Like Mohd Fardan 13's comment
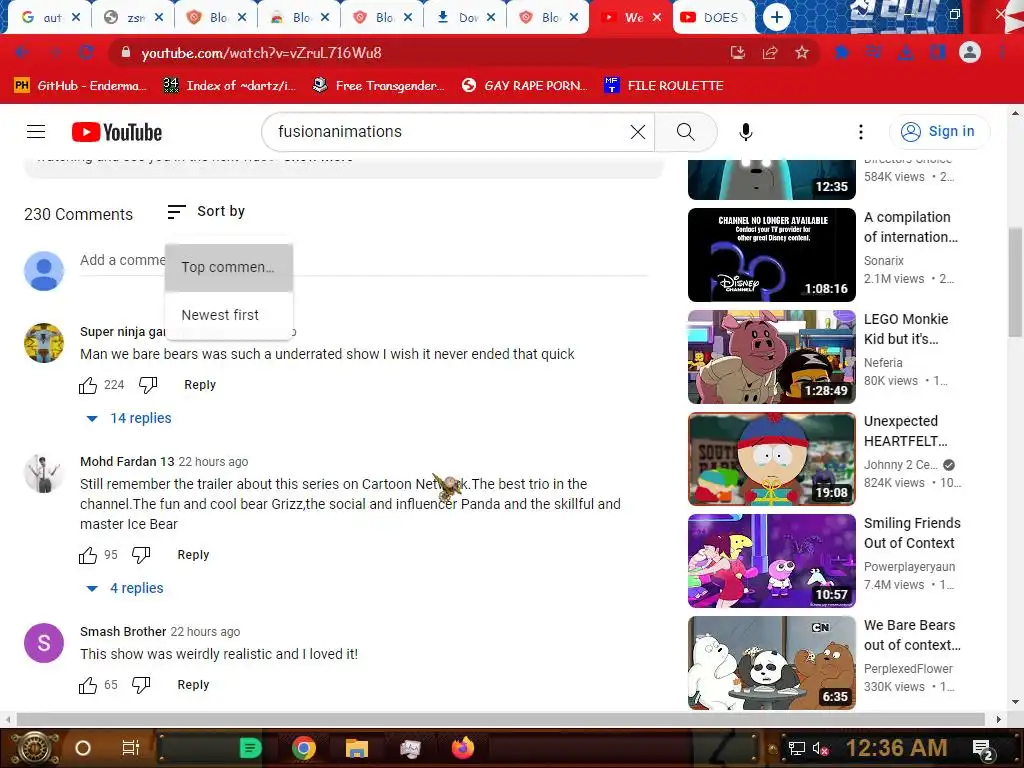1024x768 pixels. pyautogui.click(x=88, y=554)
